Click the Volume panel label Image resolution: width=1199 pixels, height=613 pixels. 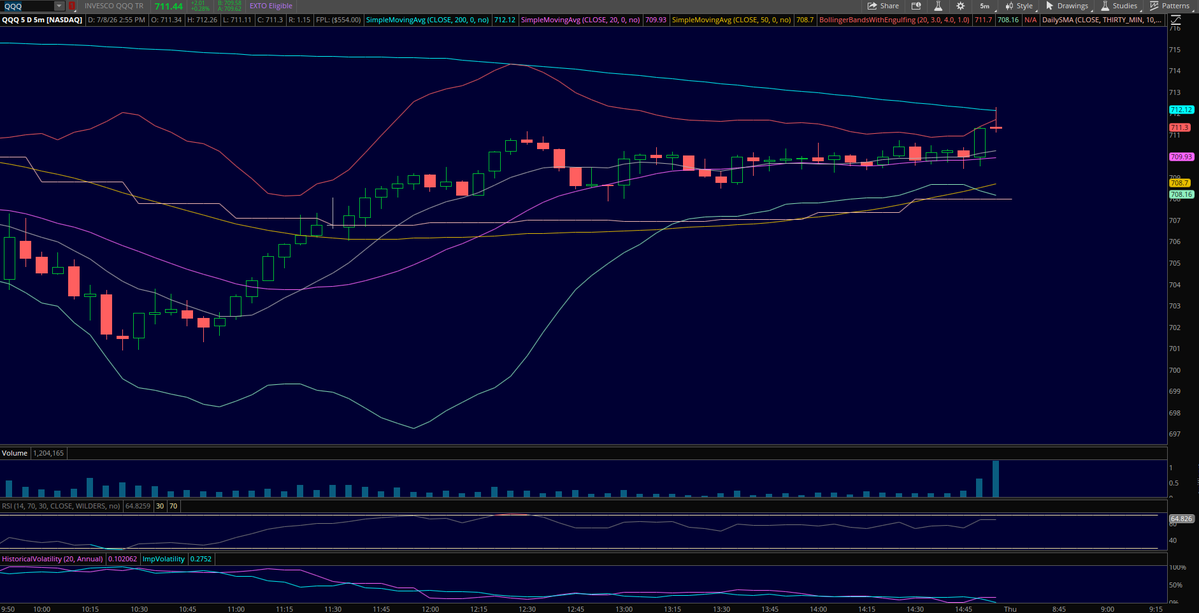tap(15, 453)
